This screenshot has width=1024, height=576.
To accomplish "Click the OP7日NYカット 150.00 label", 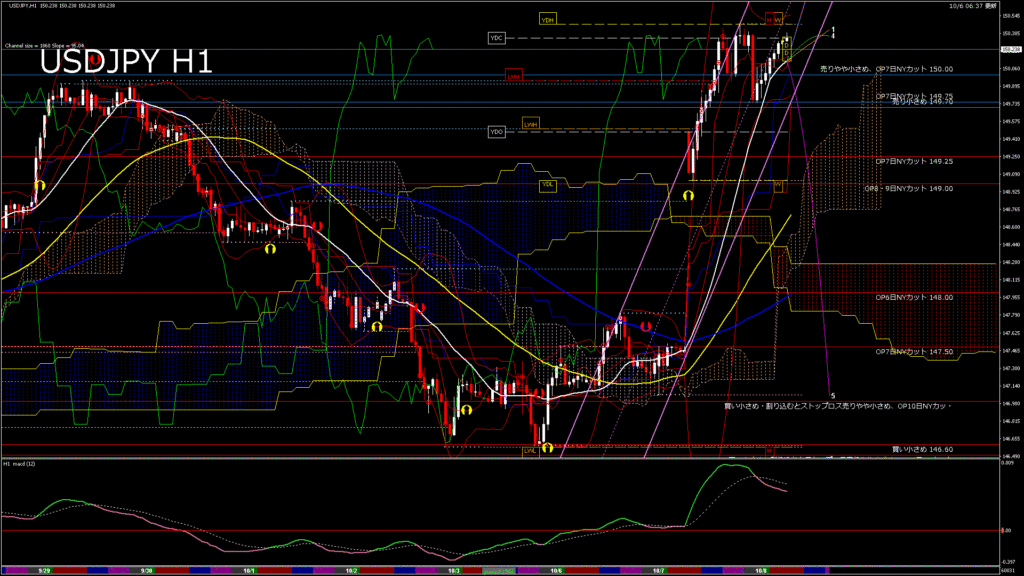I will (885, 69).
